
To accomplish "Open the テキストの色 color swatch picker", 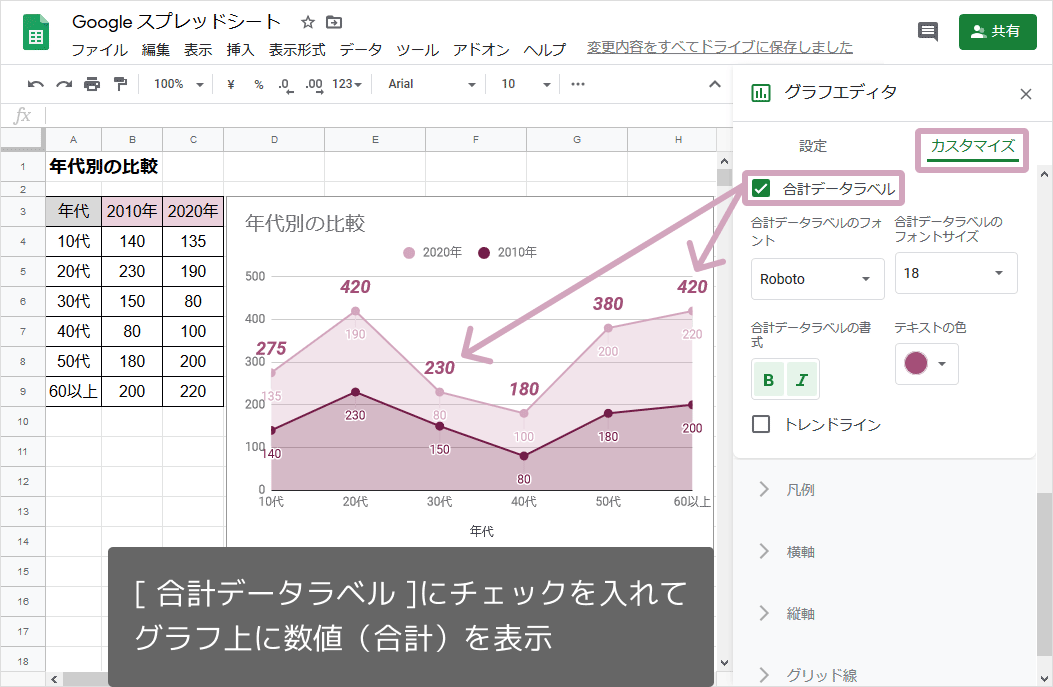I will [926, 364].
